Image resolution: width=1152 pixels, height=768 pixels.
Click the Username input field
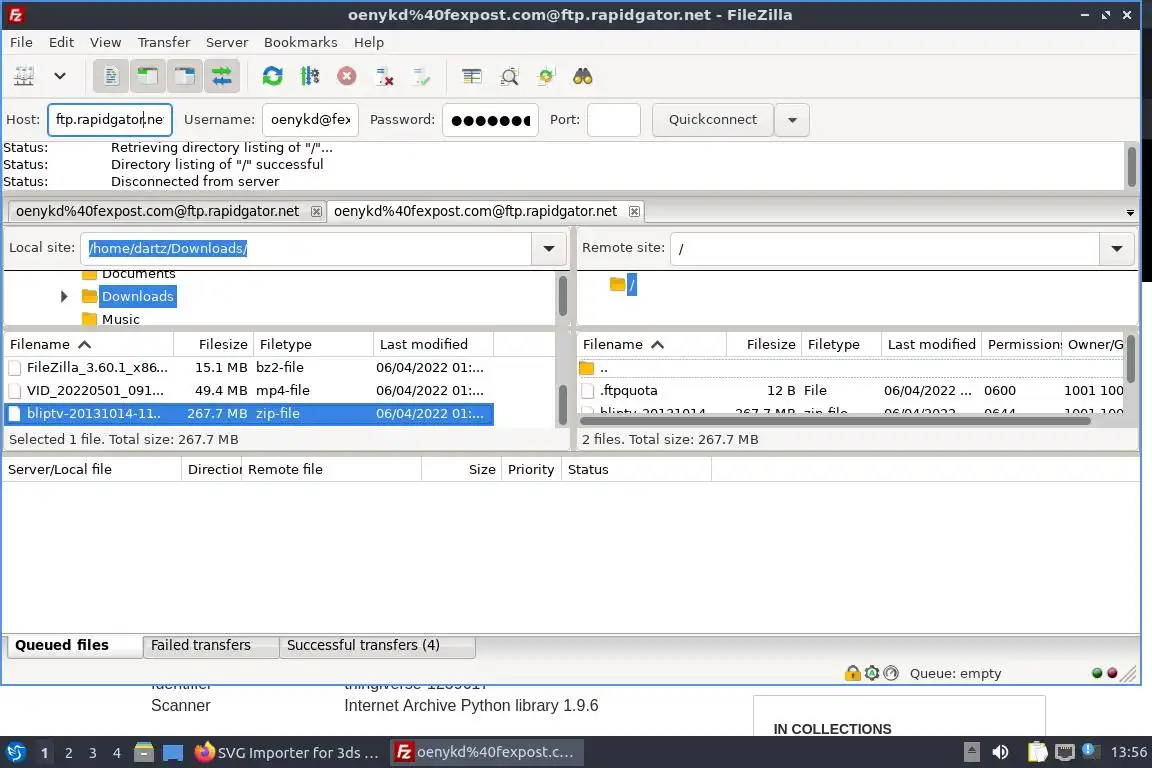coord(310,120)
